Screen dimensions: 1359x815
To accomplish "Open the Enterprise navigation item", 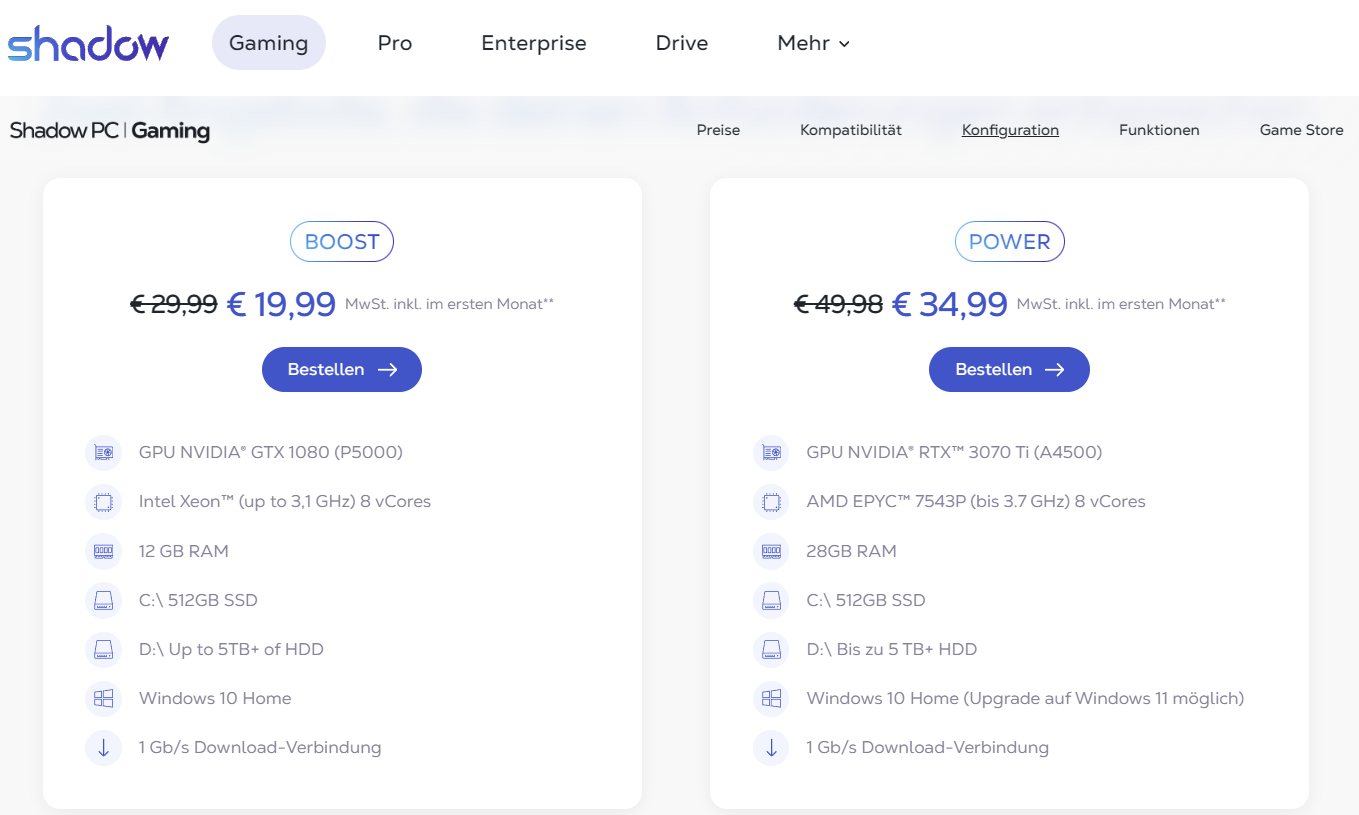I will 534,43.
